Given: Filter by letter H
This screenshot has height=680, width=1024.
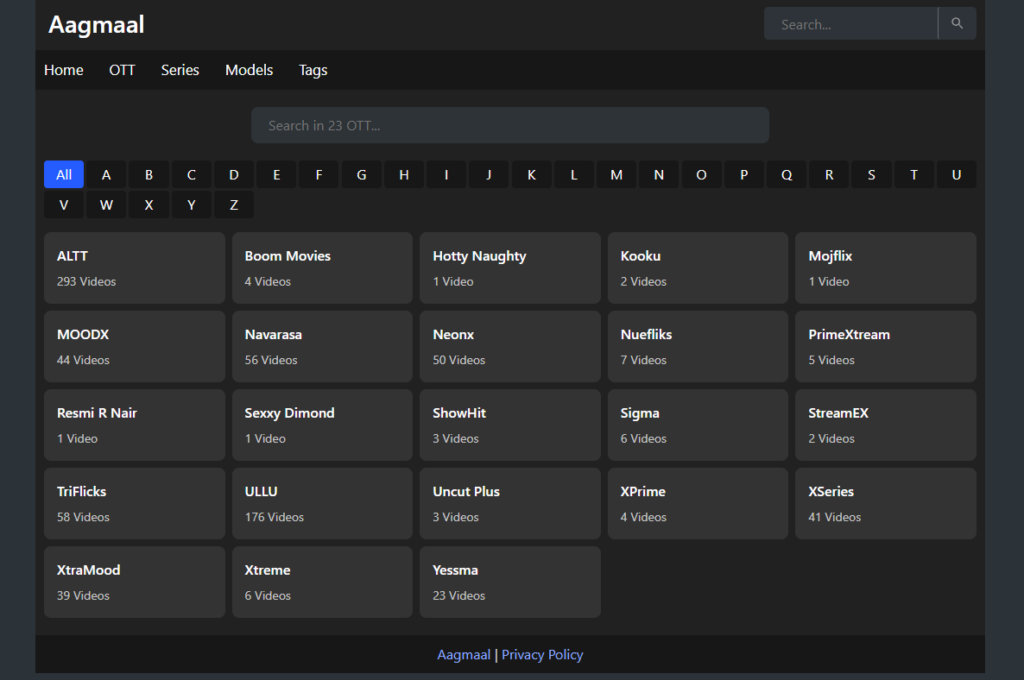Looking at the screenshot, I should (x=404, y=174).
